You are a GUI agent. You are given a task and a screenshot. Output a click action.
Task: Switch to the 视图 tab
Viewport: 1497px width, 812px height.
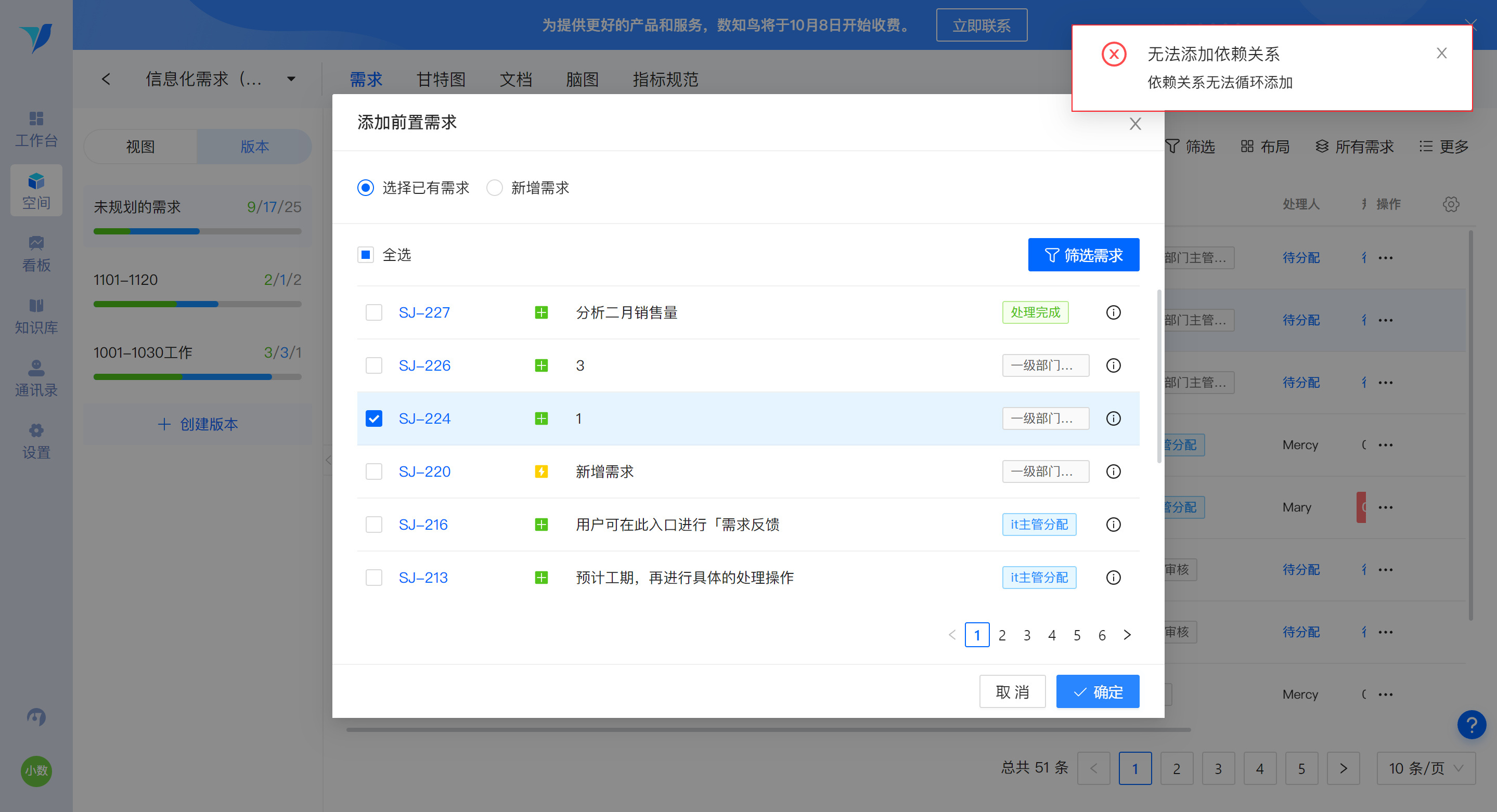[x=140, y=147]
